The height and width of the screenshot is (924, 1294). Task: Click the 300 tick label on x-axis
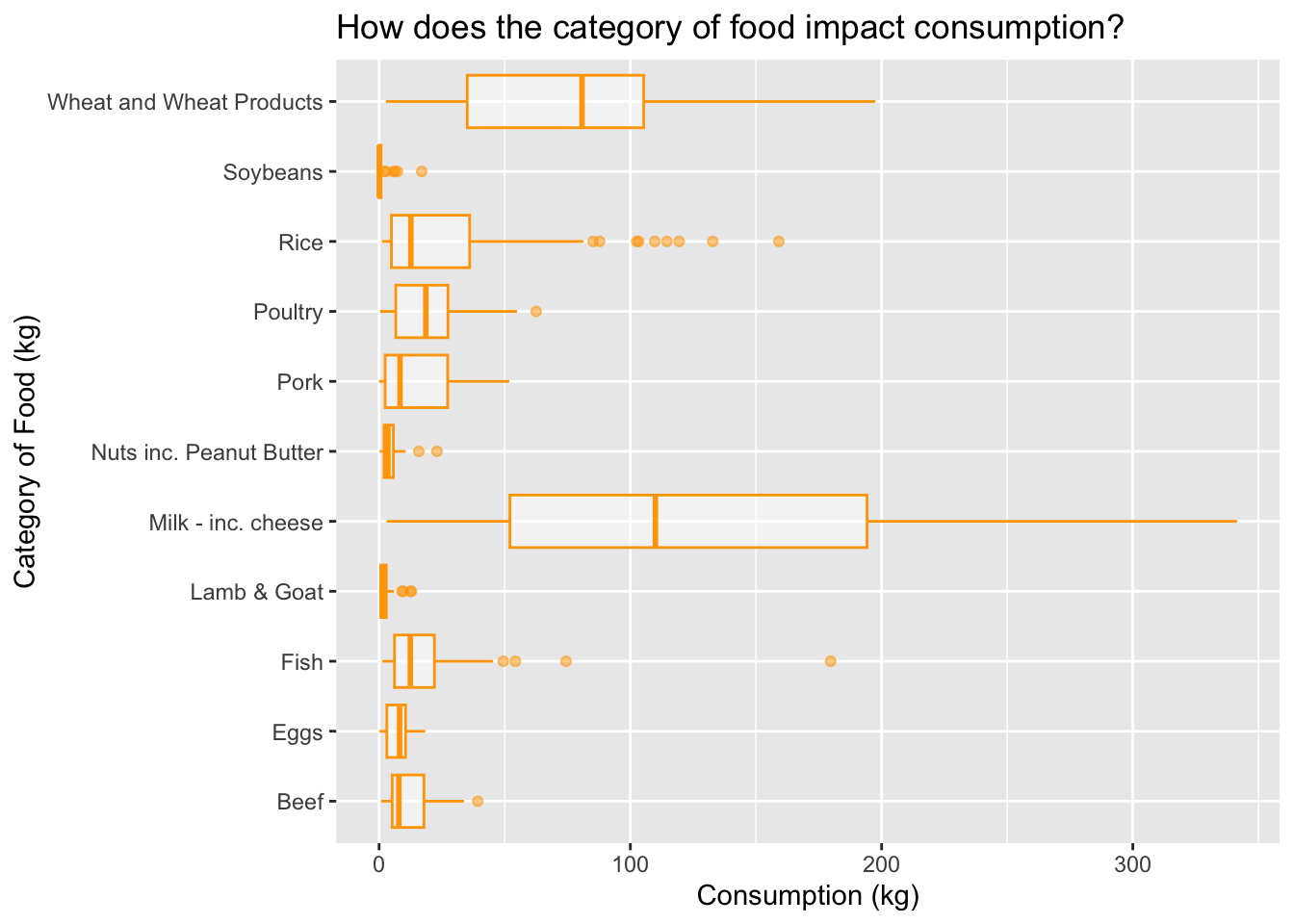(1132, 864)
